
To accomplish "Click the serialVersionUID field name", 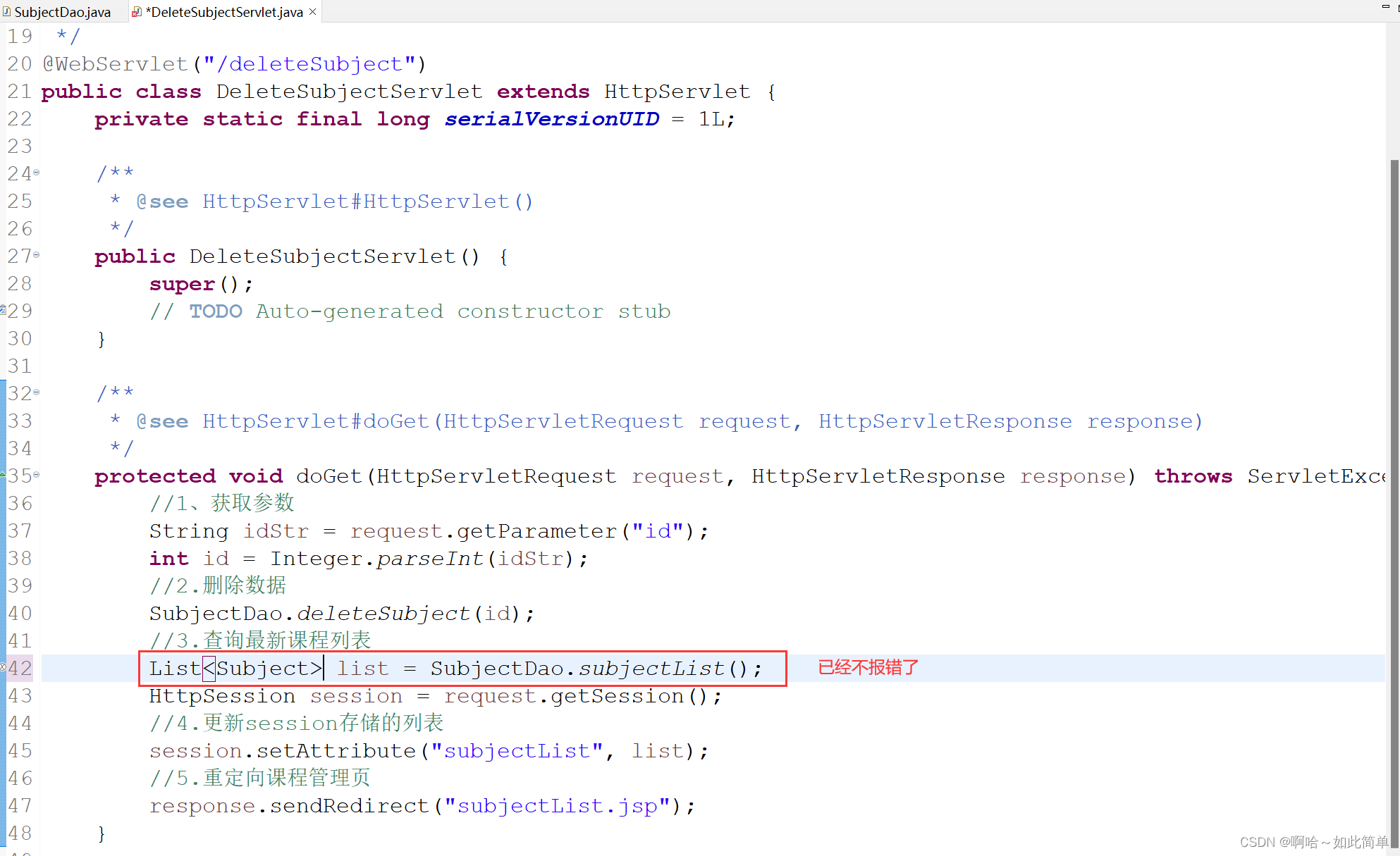I will coord(552,119).
